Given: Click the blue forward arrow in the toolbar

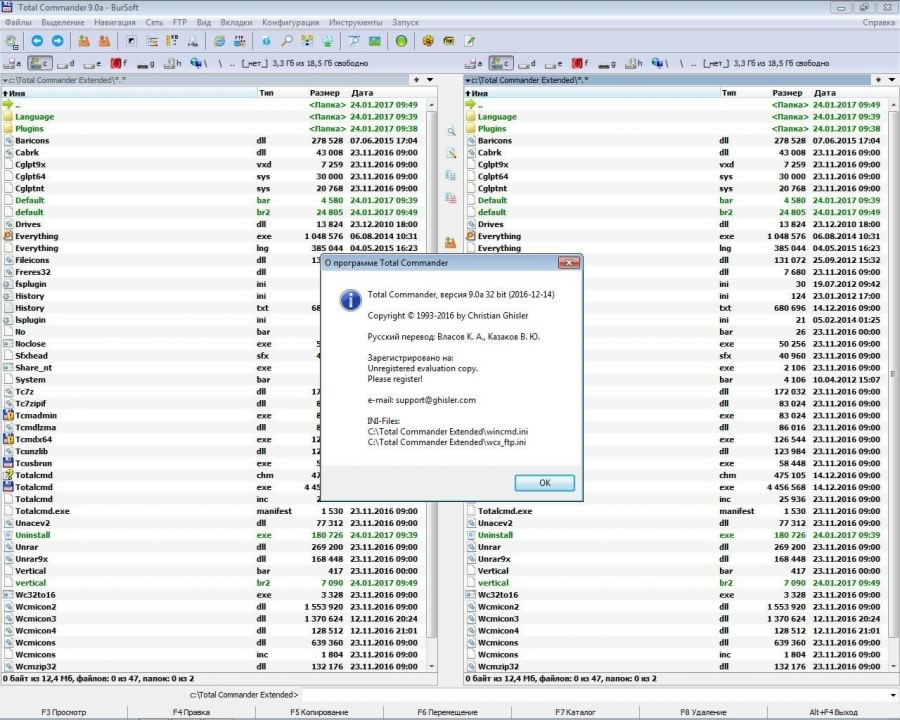Looking at the screenshot, I should point(57,41).
